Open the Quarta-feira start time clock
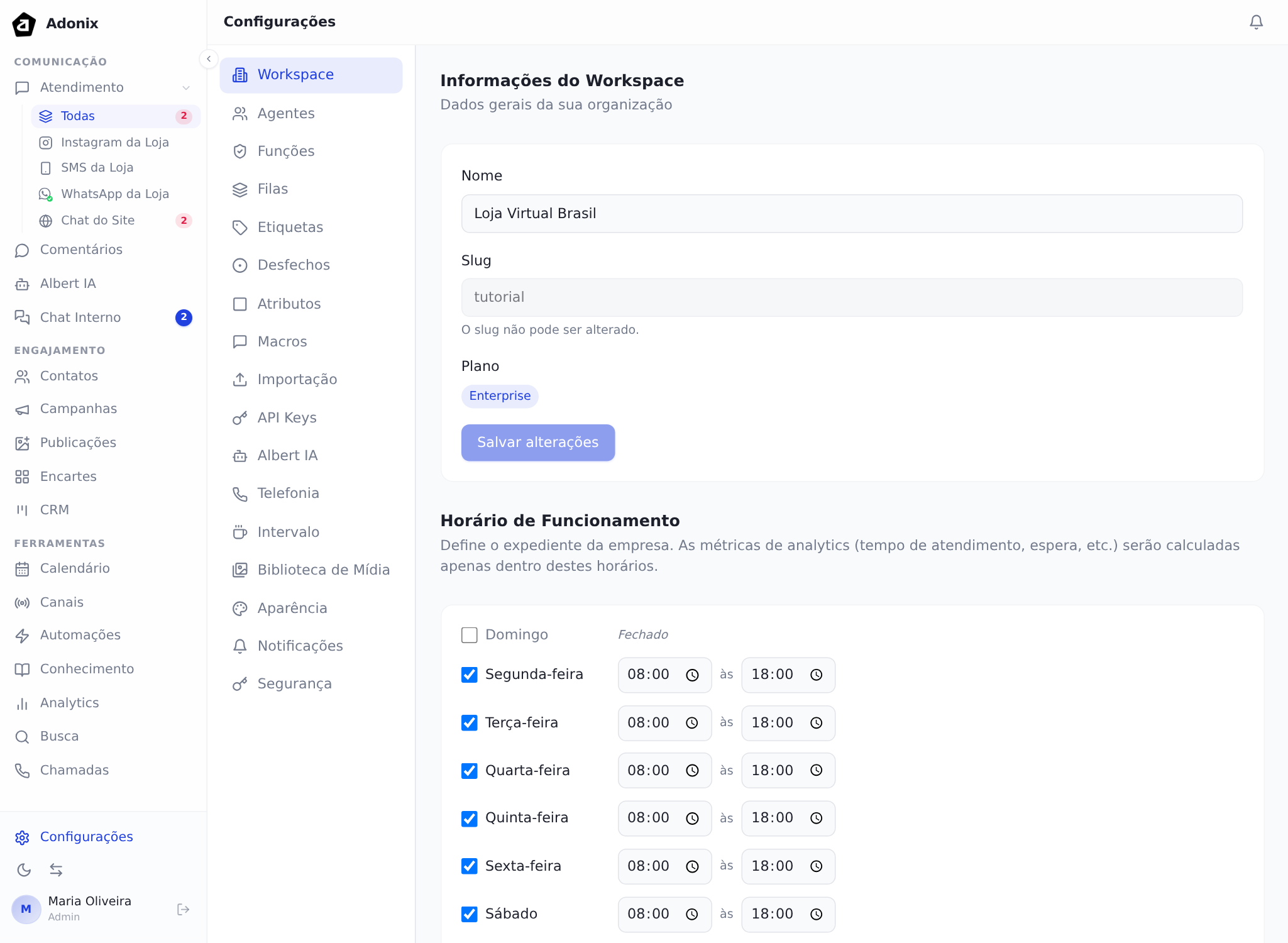 coord(692,771)
